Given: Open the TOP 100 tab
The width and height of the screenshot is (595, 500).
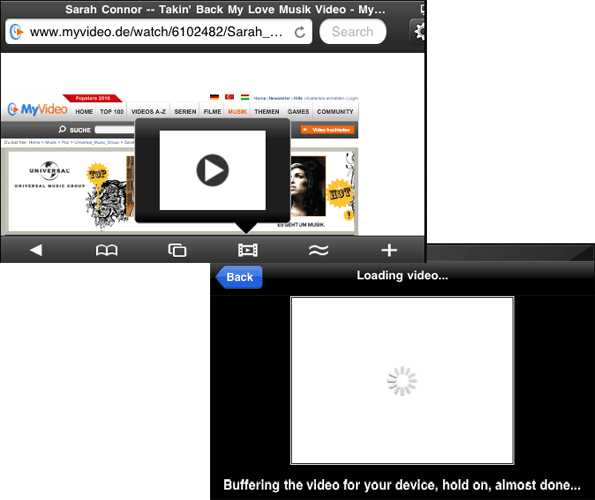Looking at the screenshot, I should (x=112, y=112).
